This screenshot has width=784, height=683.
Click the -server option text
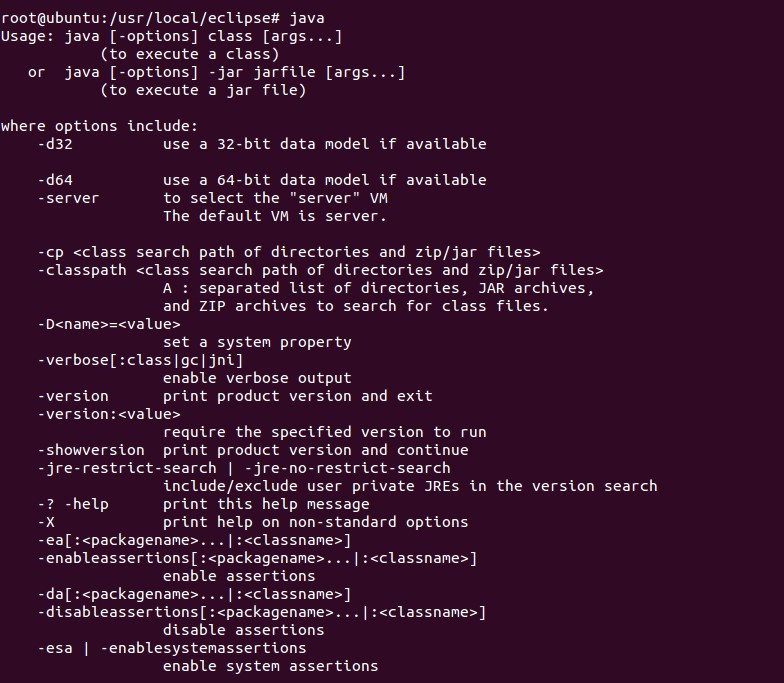(69, 198)
